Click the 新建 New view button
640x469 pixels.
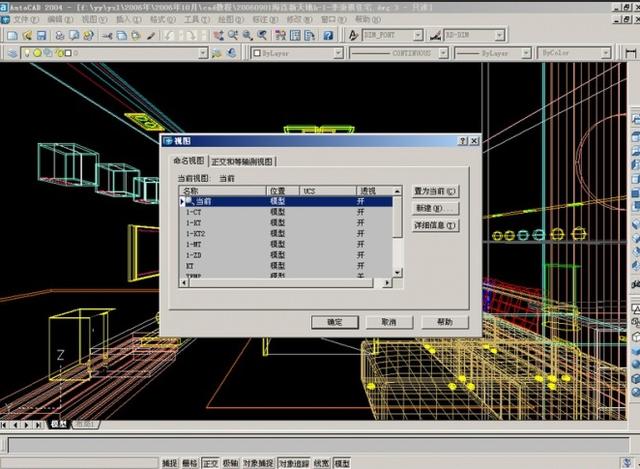point(435,208)
